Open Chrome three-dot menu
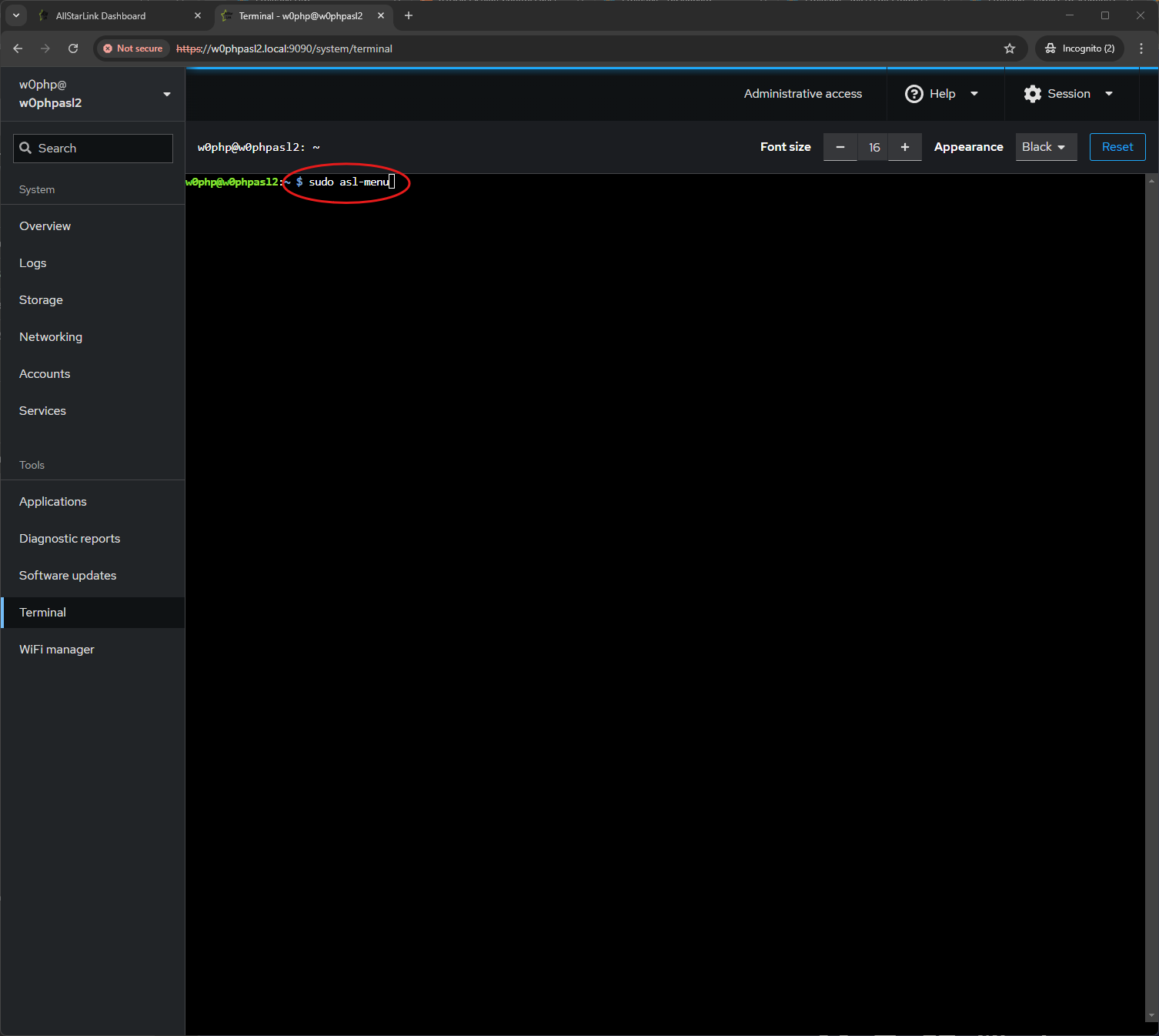This screenshot has height=1036, width=1159. click(x=1141, y=48)
